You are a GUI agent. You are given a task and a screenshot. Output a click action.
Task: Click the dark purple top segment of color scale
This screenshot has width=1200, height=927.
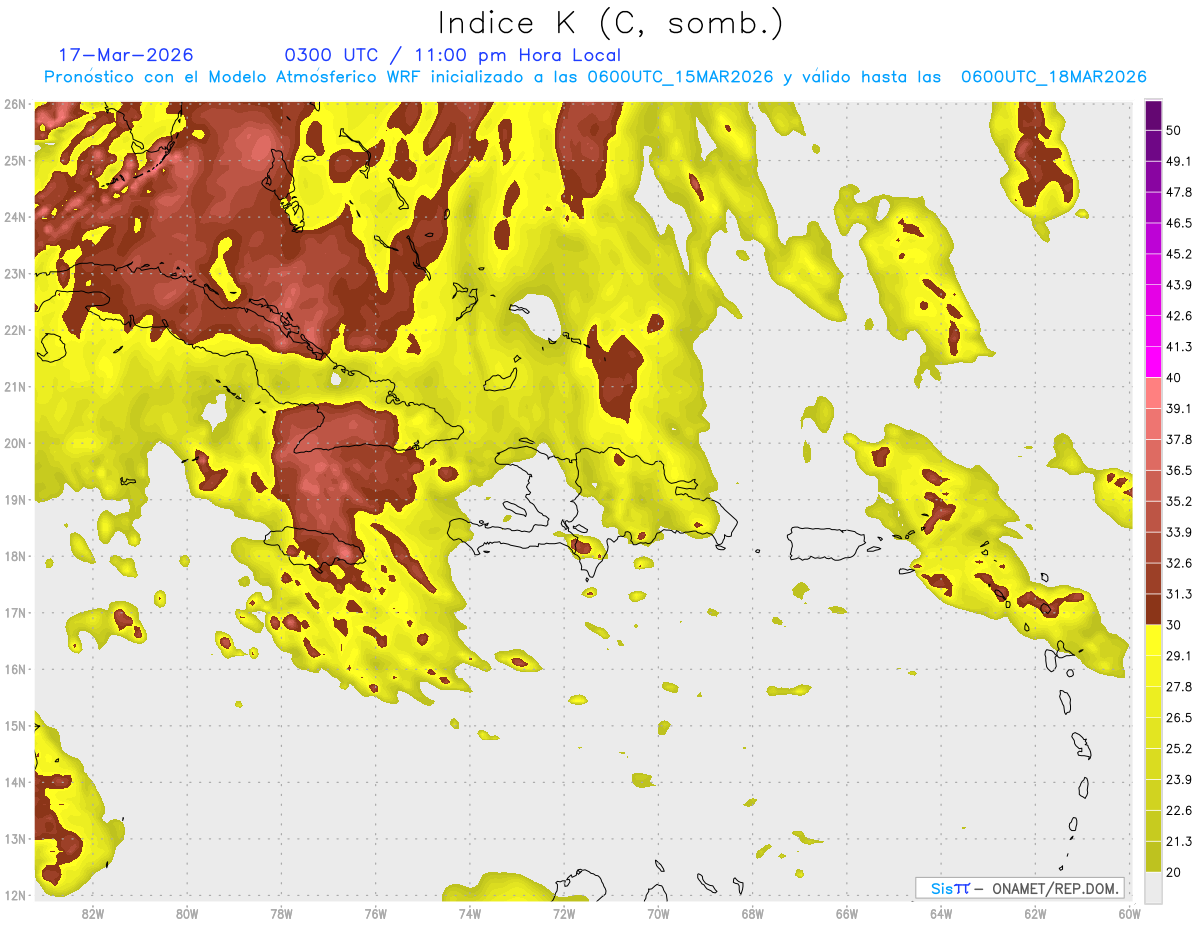click(1153, 115)
